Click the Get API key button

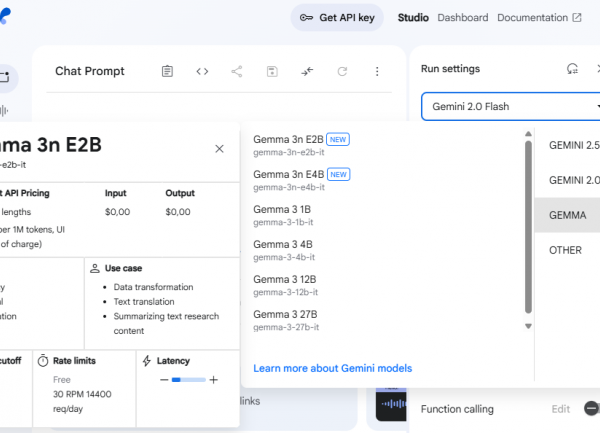pyautogui.click(x=337, y=18)
